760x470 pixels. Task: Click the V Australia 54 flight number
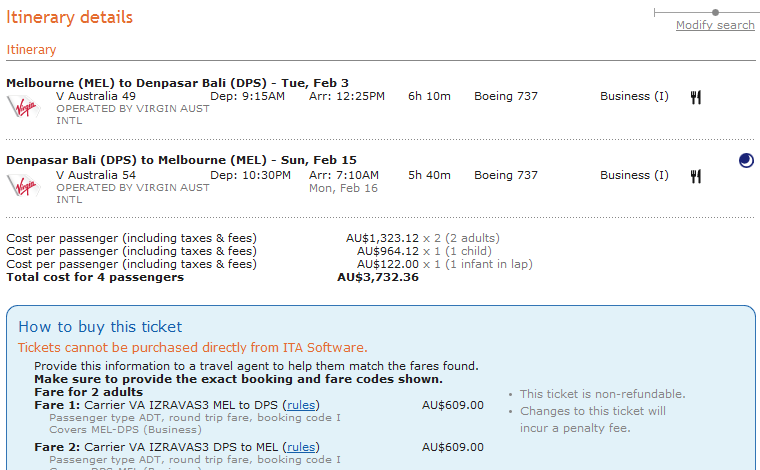coord(96,175)
